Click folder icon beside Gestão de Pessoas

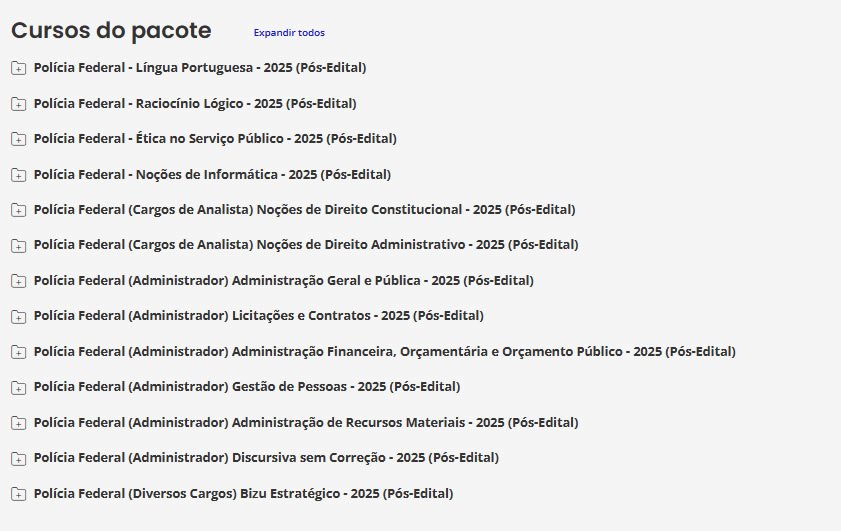[x=18, y=388]
